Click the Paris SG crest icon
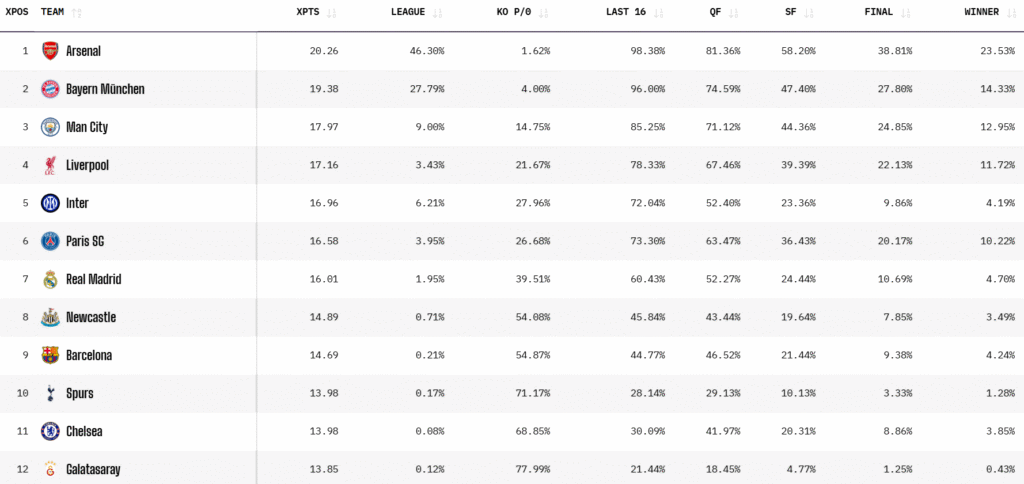Screen dimensions: 1024x484 [50, 241]
